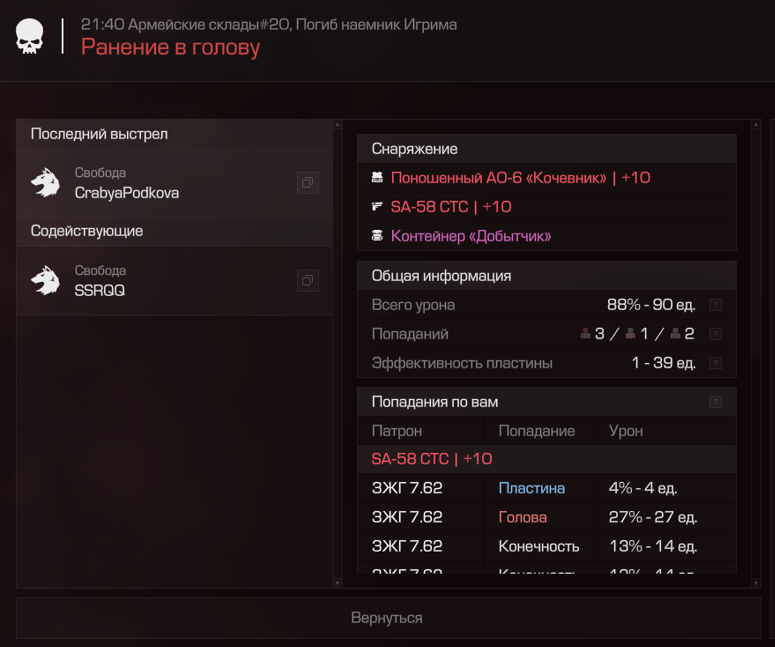775x647 pixels.
Task: Click wolf faction icon beside CrabyaPodkova
Action: coord(45,183)
